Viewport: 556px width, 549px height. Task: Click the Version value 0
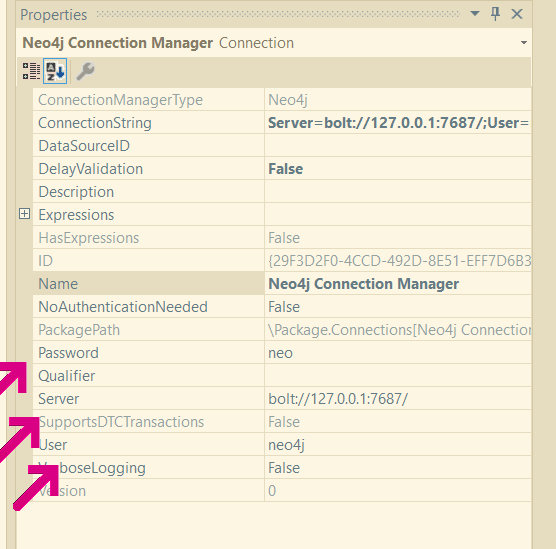(x=272, y=491)
